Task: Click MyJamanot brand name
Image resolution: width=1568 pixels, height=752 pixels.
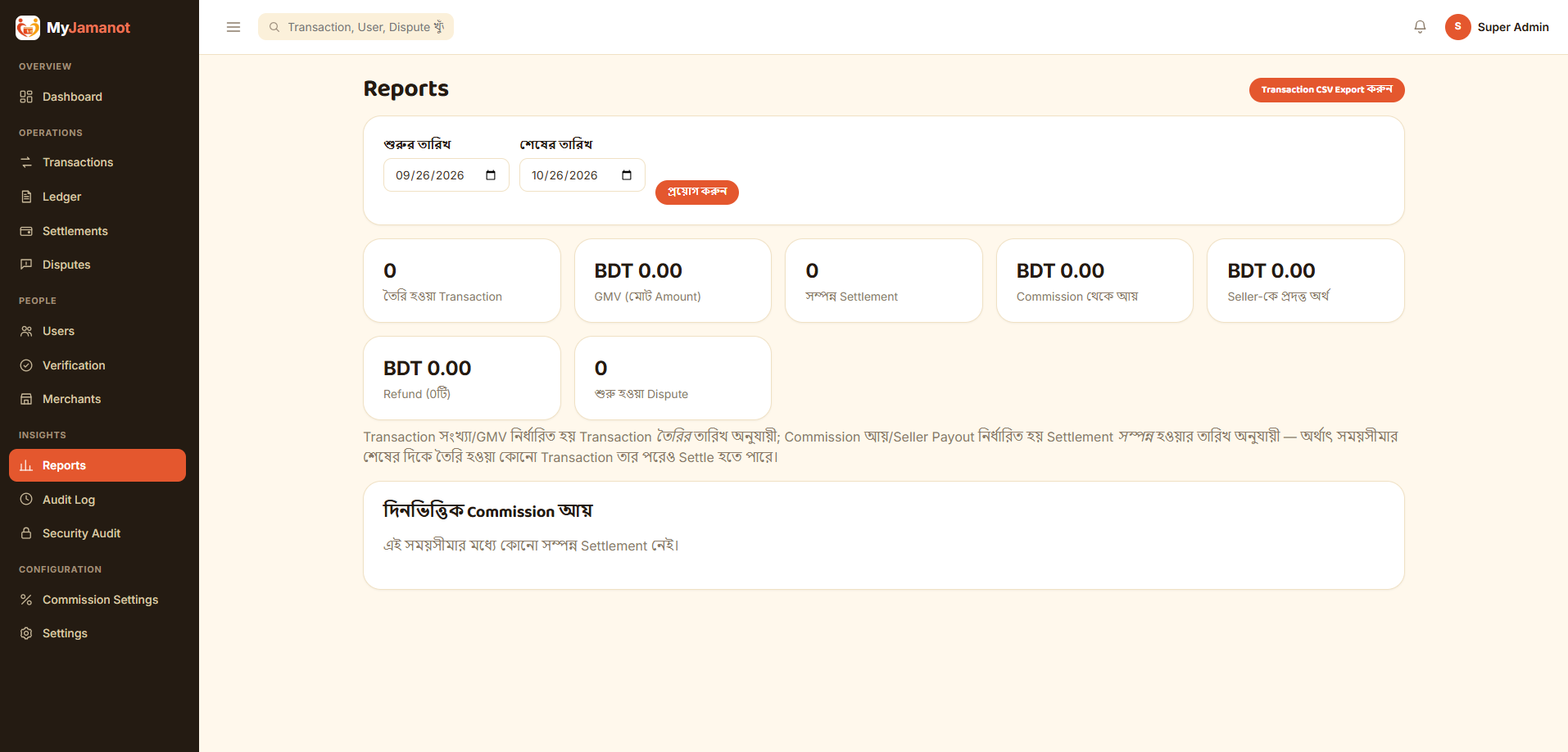Action: pos(88,28)
